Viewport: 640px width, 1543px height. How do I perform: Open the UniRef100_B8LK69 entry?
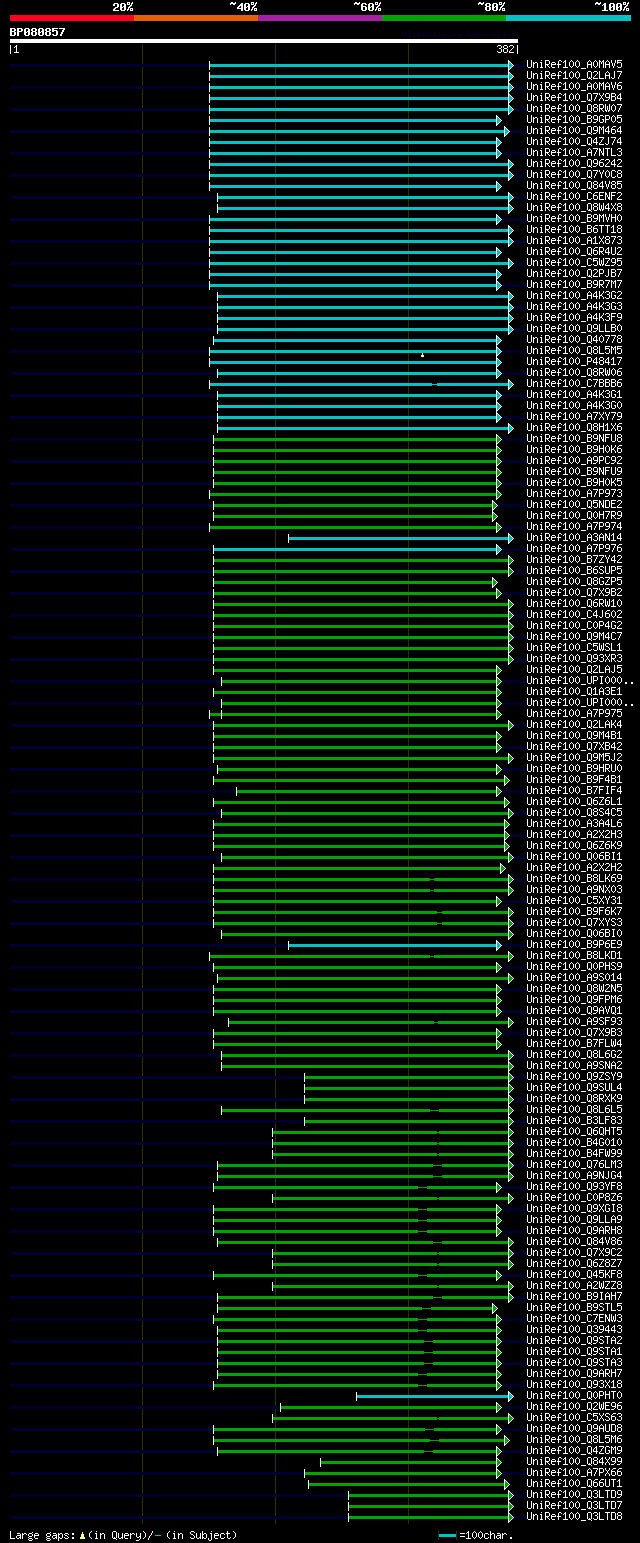pos(574,878)
